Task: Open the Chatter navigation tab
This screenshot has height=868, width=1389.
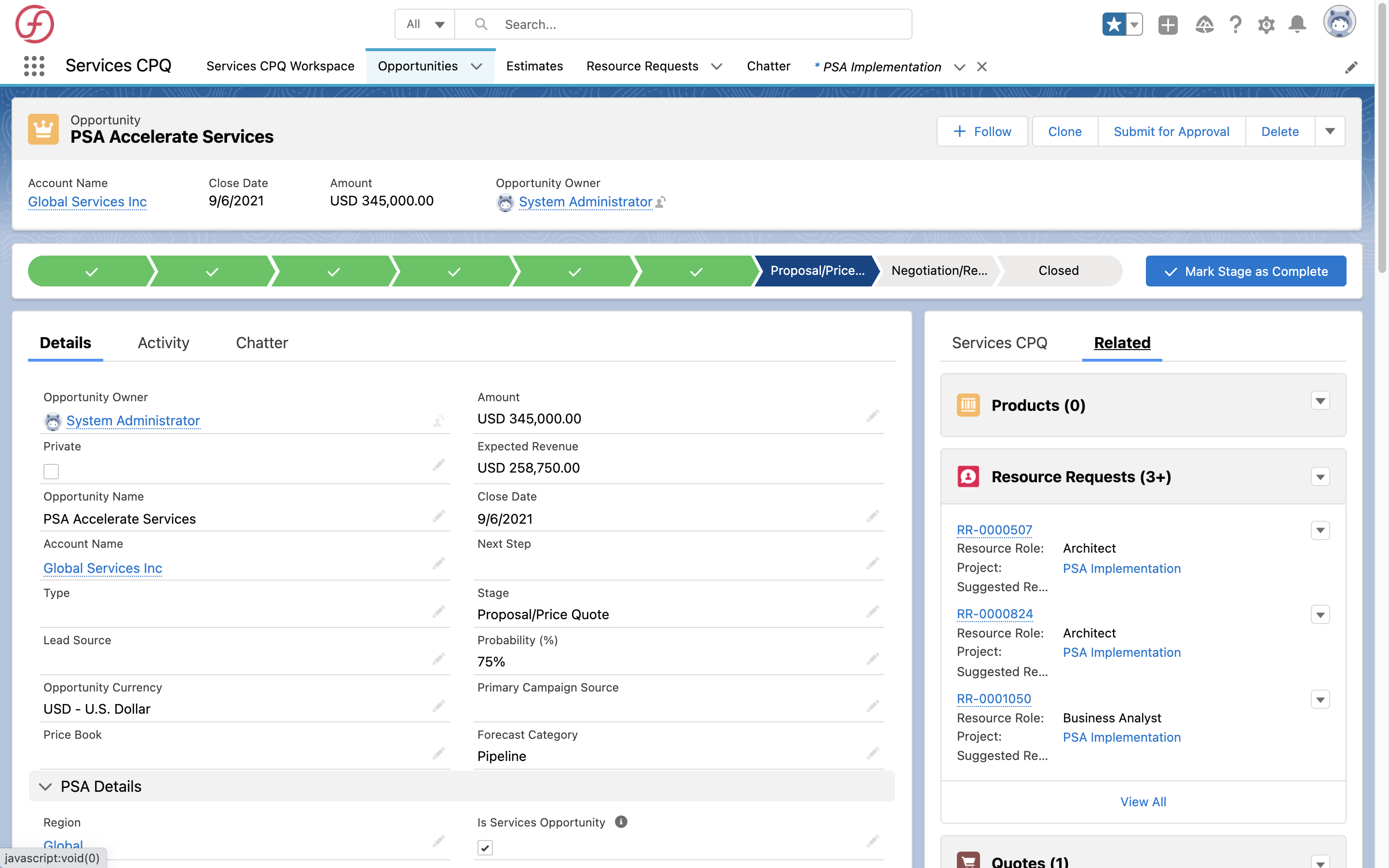Action: coord(769,66)
